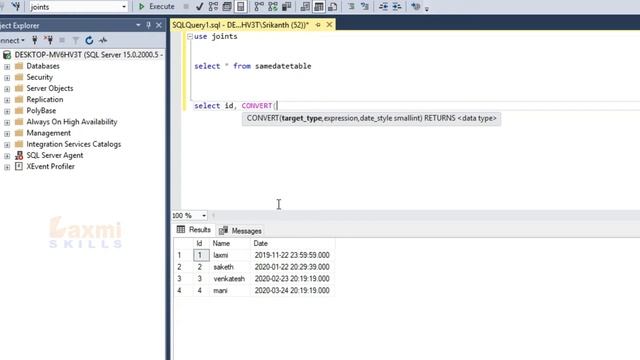Click the Name column header
Screen dimensions: 640x360
[230, 243]
